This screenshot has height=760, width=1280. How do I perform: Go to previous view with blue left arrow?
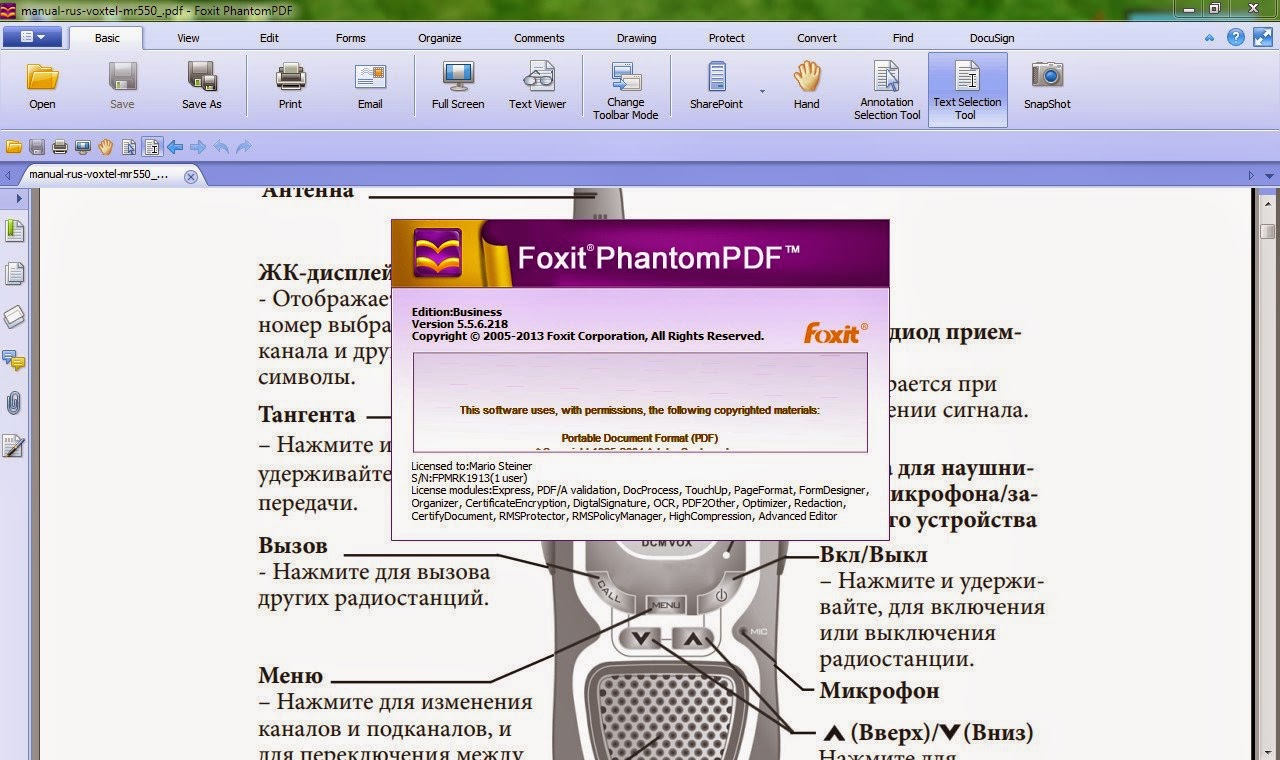pos(175,147)
